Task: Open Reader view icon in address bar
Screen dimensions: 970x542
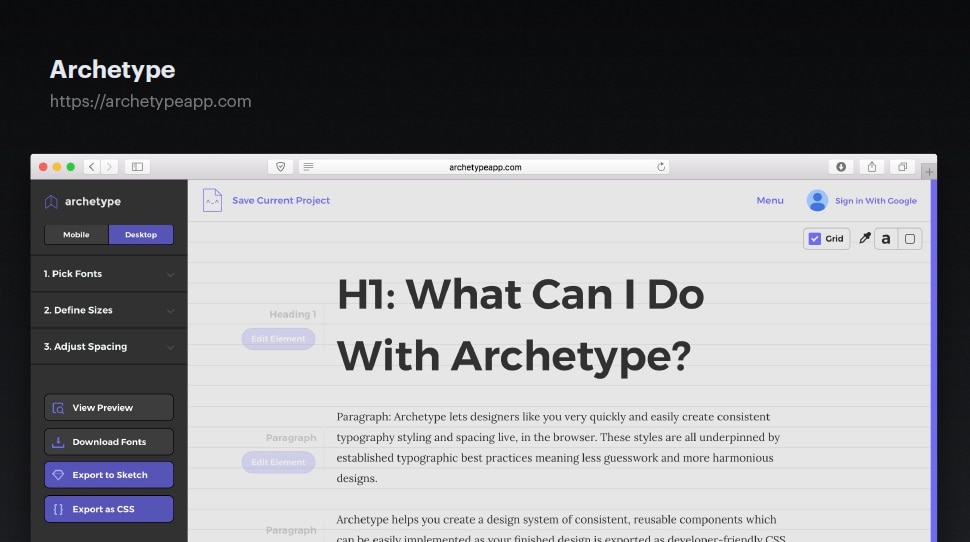Action: (308, 166)
